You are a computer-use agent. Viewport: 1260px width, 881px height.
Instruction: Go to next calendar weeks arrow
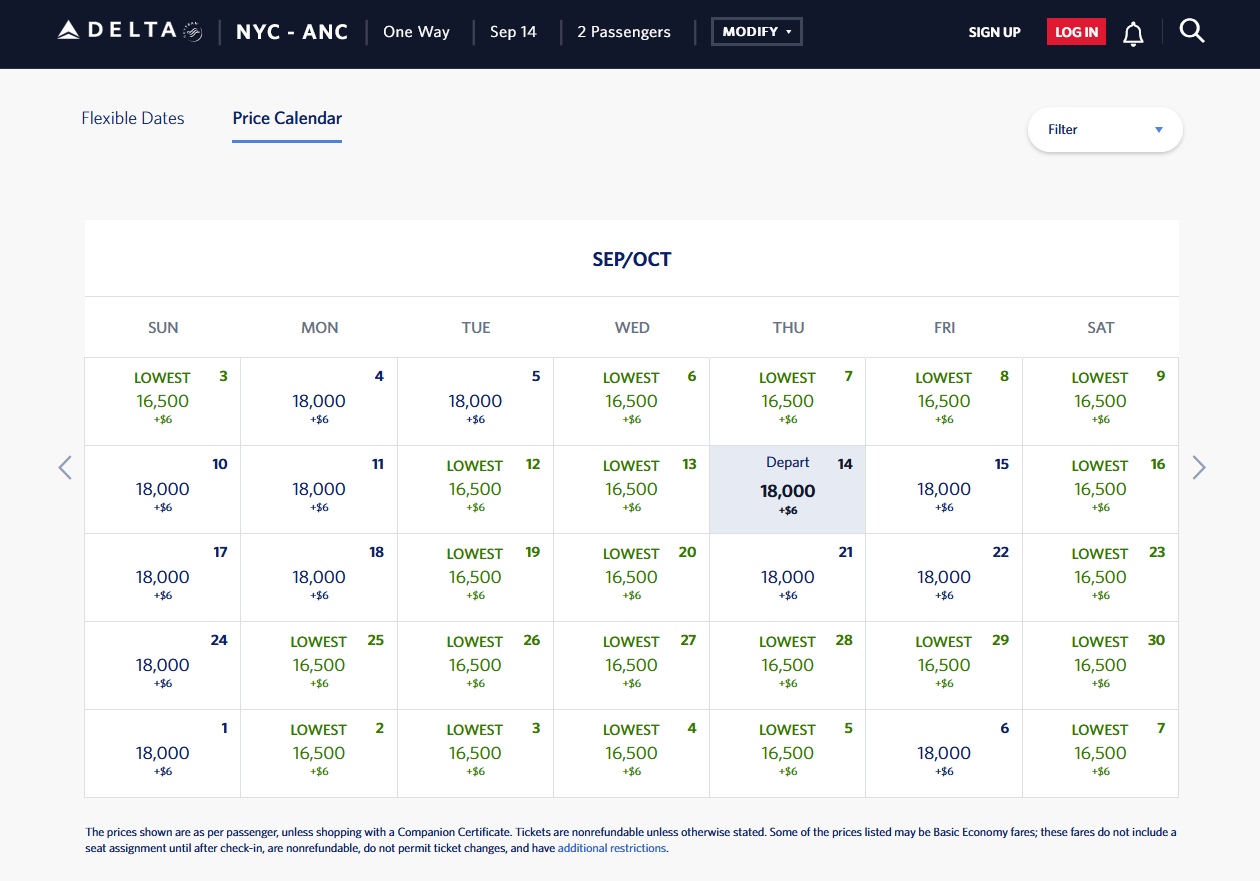click(x=1199, y=467)
